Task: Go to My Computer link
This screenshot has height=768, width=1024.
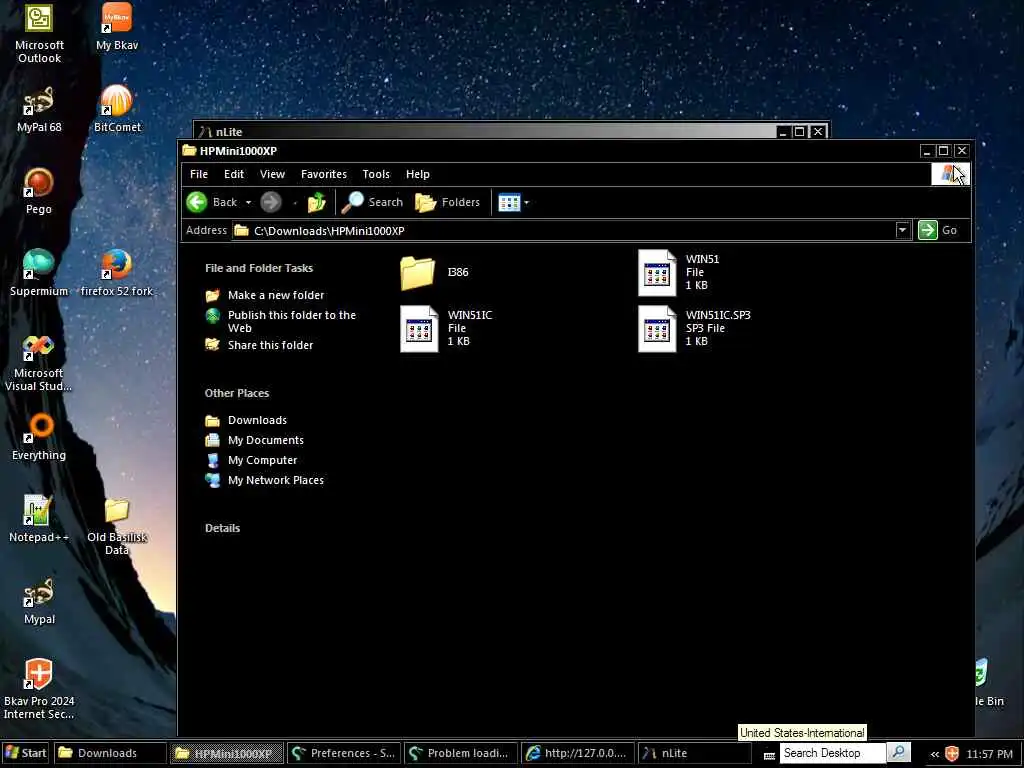Action: 251,460
